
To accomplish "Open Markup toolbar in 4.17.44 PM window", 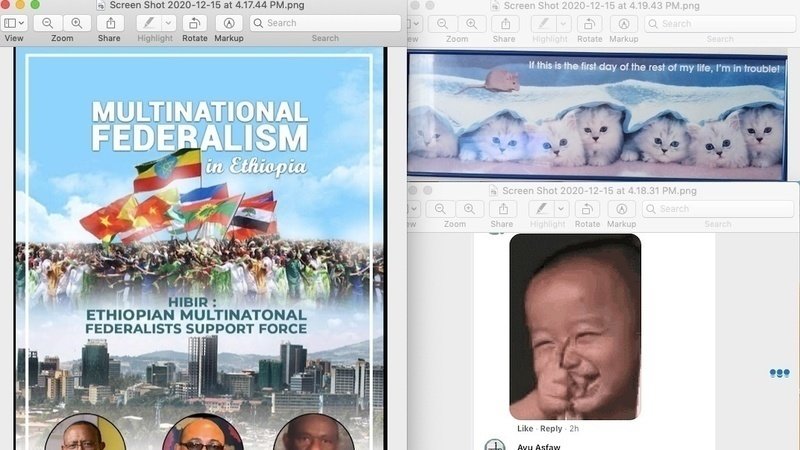I will pos(229,22).
